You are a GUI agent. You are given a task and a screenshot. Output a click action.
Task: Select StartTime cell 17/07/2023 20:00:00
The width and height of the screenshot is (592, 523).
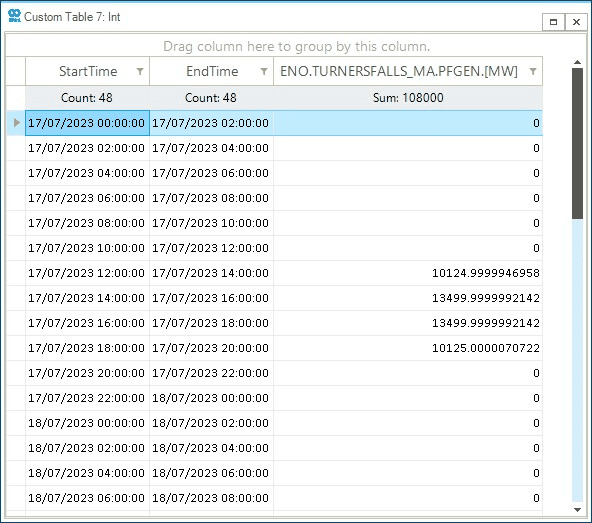87,373
